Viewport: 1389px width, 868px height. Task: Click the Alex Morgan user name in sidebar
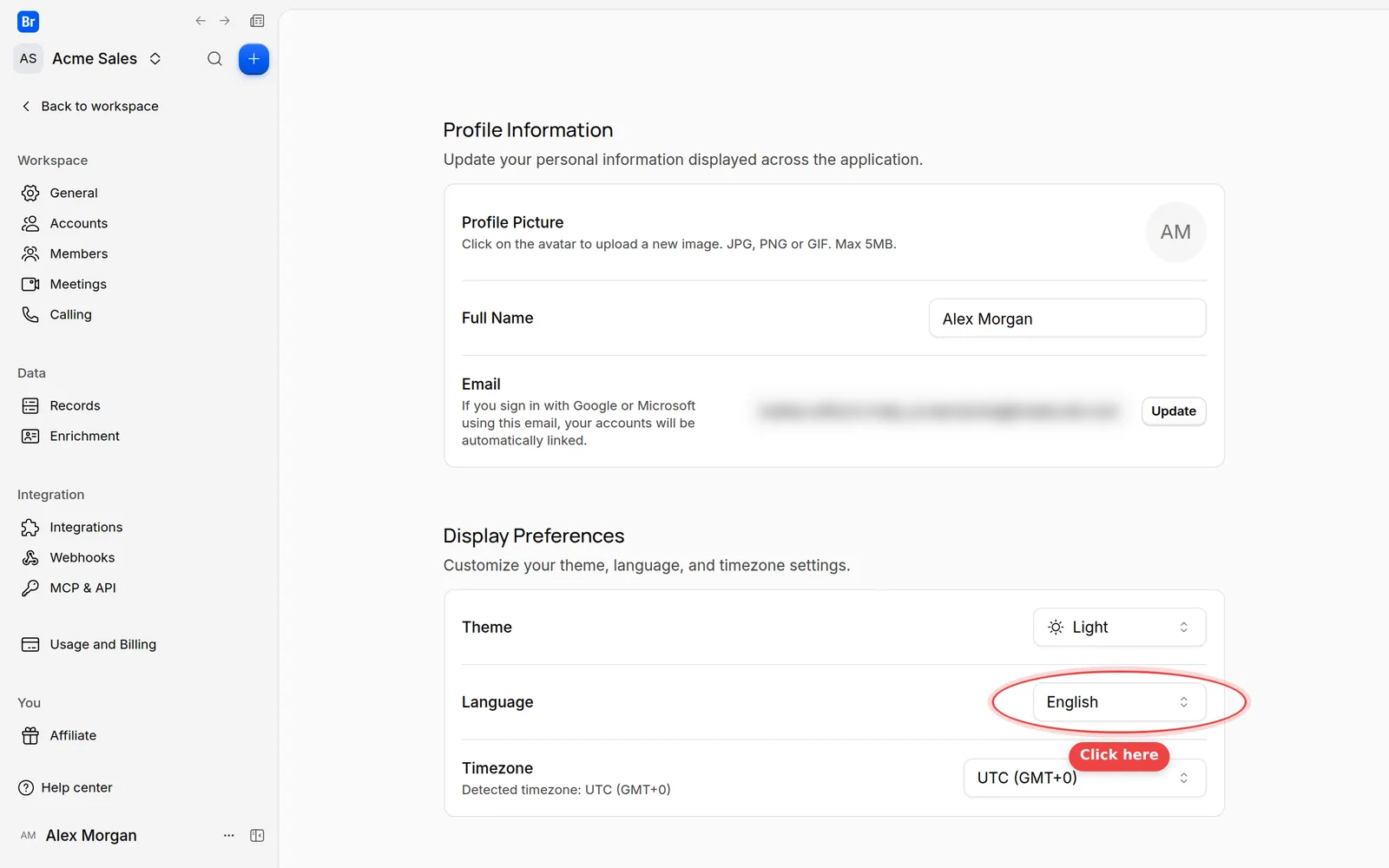coord(91,835)
